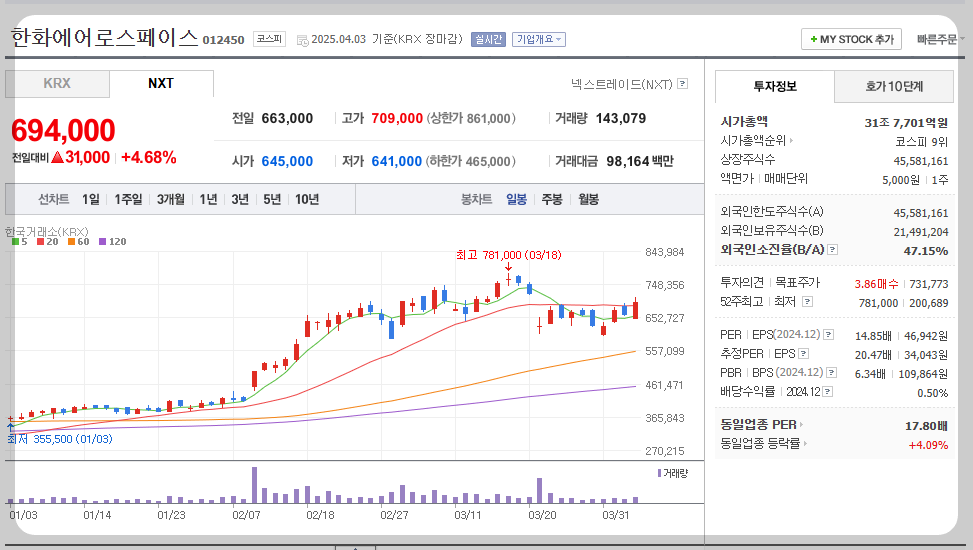Choose the 일봉 candlestick chart
This screenshot has width=973, height=550.
(x=516, y=199)
